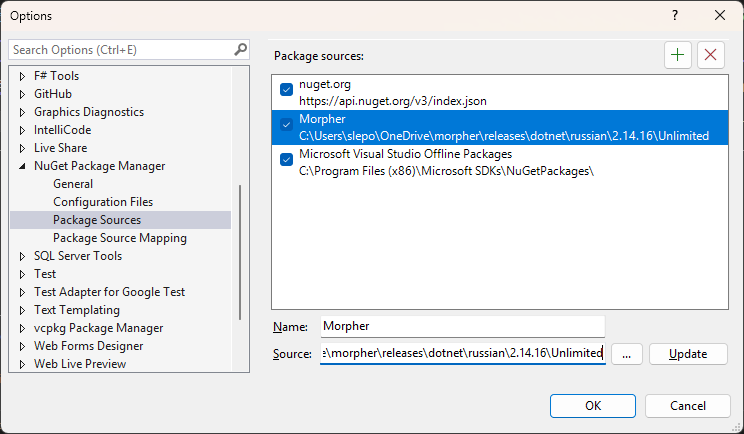Uncheck the nuget.org package source
Viewport: 744px width, 434px height.
tap(287, 90)
